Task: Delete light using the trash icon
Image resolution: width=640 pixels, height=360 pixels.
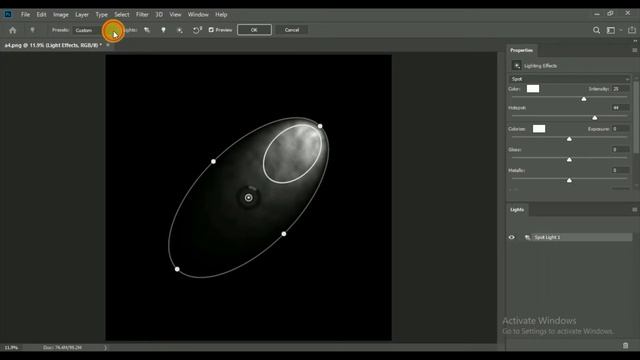Action: coord(626,346)
